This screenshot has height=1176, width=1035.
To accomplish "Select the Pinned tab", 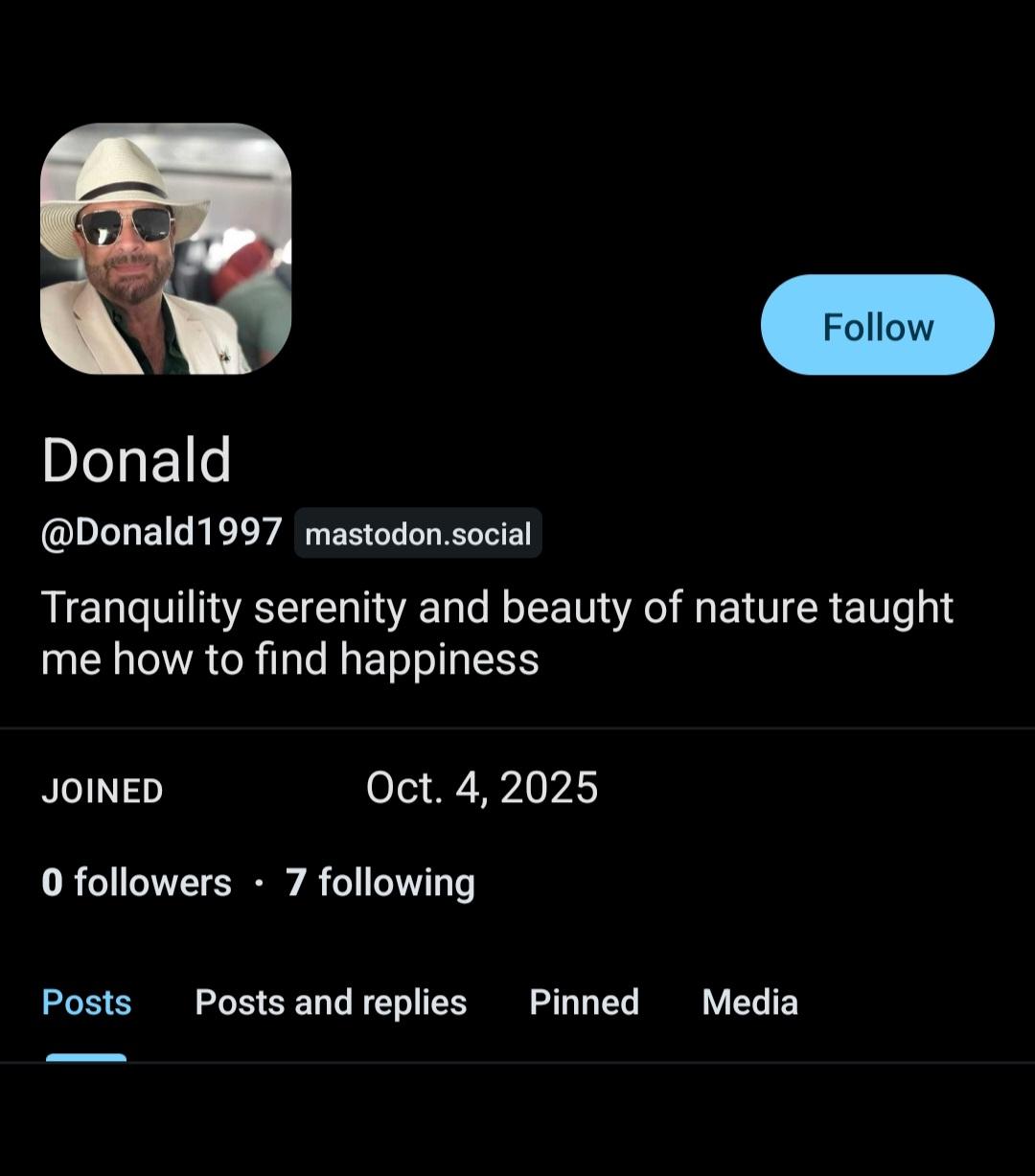I will (x=584, y=1003).
